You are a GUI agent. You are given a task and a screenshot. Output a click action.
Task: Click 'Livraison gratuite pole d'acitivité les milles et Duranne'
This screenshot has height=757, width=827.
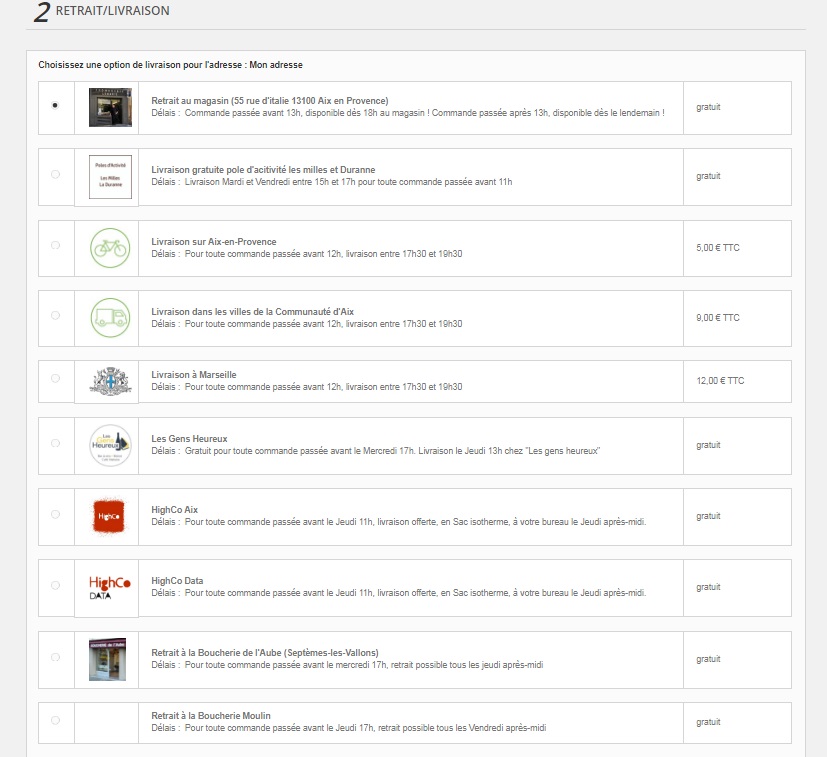[263, 170]
